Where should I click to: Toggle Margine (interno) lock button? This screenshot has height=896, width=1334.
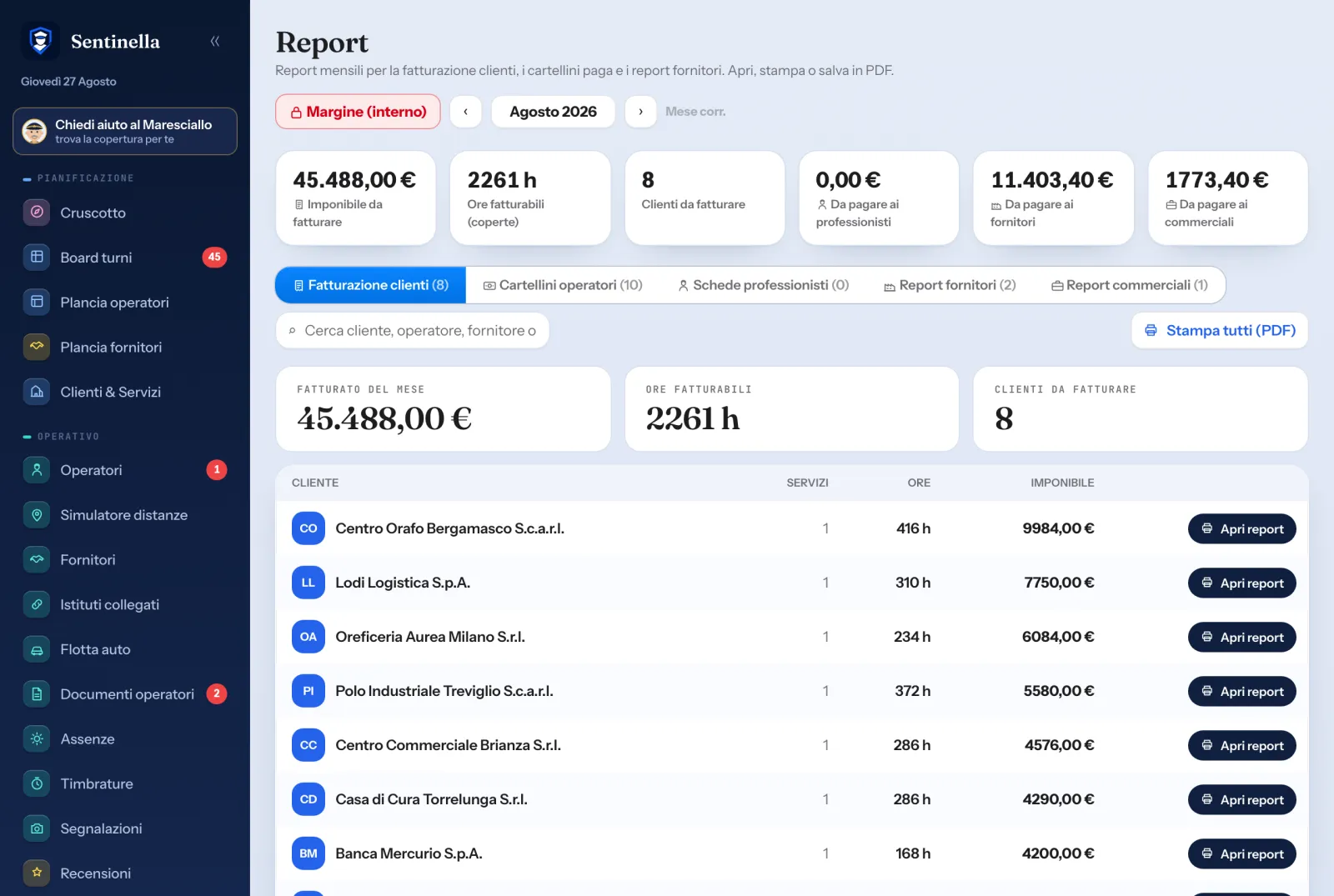pyautogui.click(x=358, y=112)
